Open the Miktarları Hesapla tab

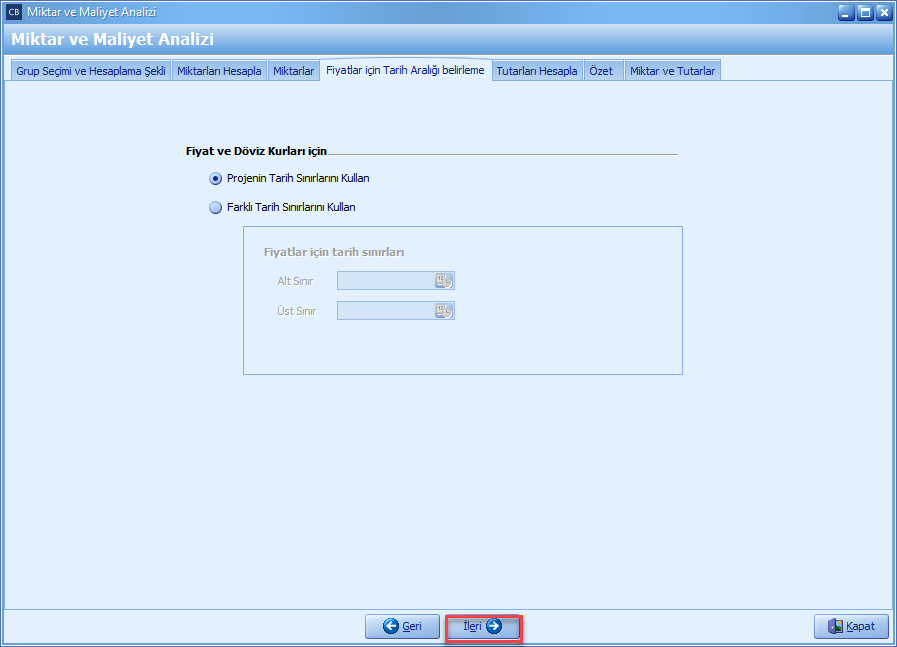click(219, 71)
